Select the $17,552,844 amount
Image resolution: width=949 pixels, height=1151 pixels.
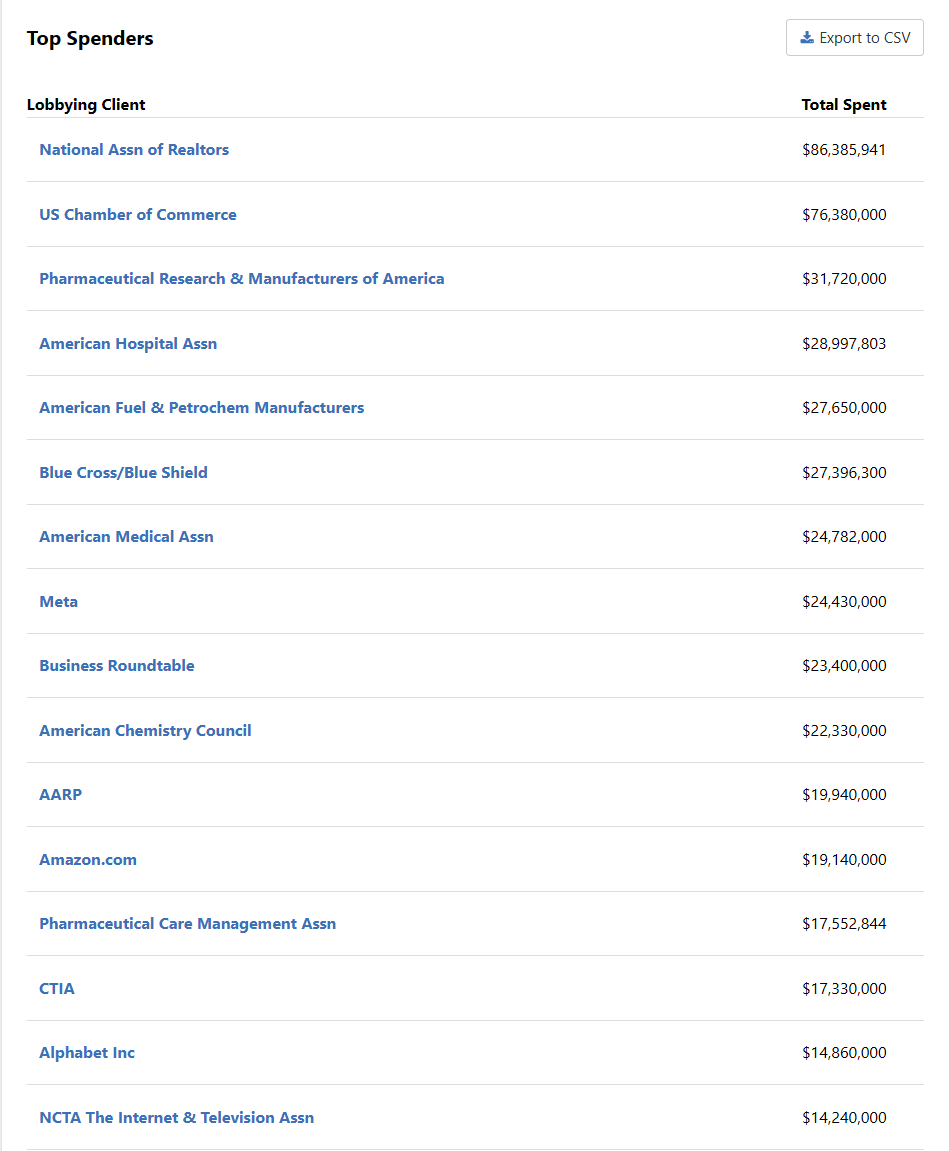click(x=844, y=923)
